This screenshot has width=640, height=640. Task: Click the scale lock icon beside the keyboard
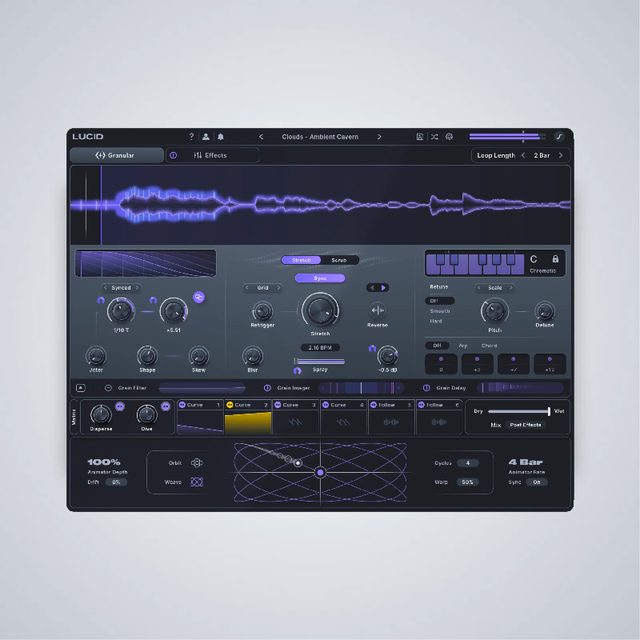tap(555, 259)
